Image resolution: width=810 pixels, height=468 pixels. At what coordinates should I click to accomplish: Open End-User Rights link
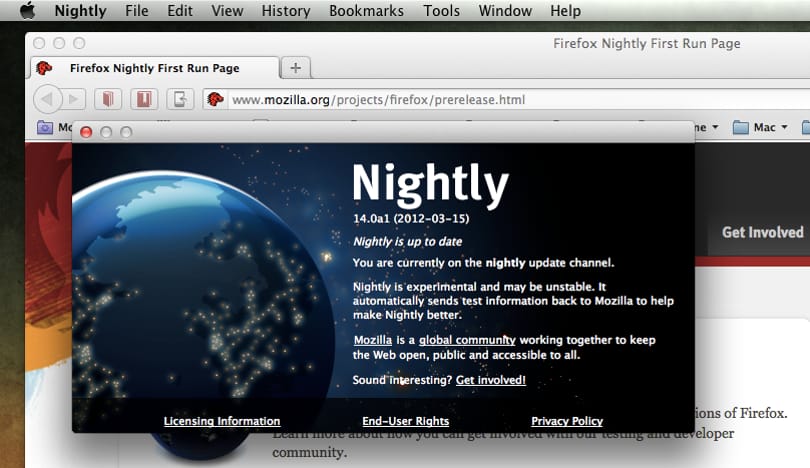(406, 421)
